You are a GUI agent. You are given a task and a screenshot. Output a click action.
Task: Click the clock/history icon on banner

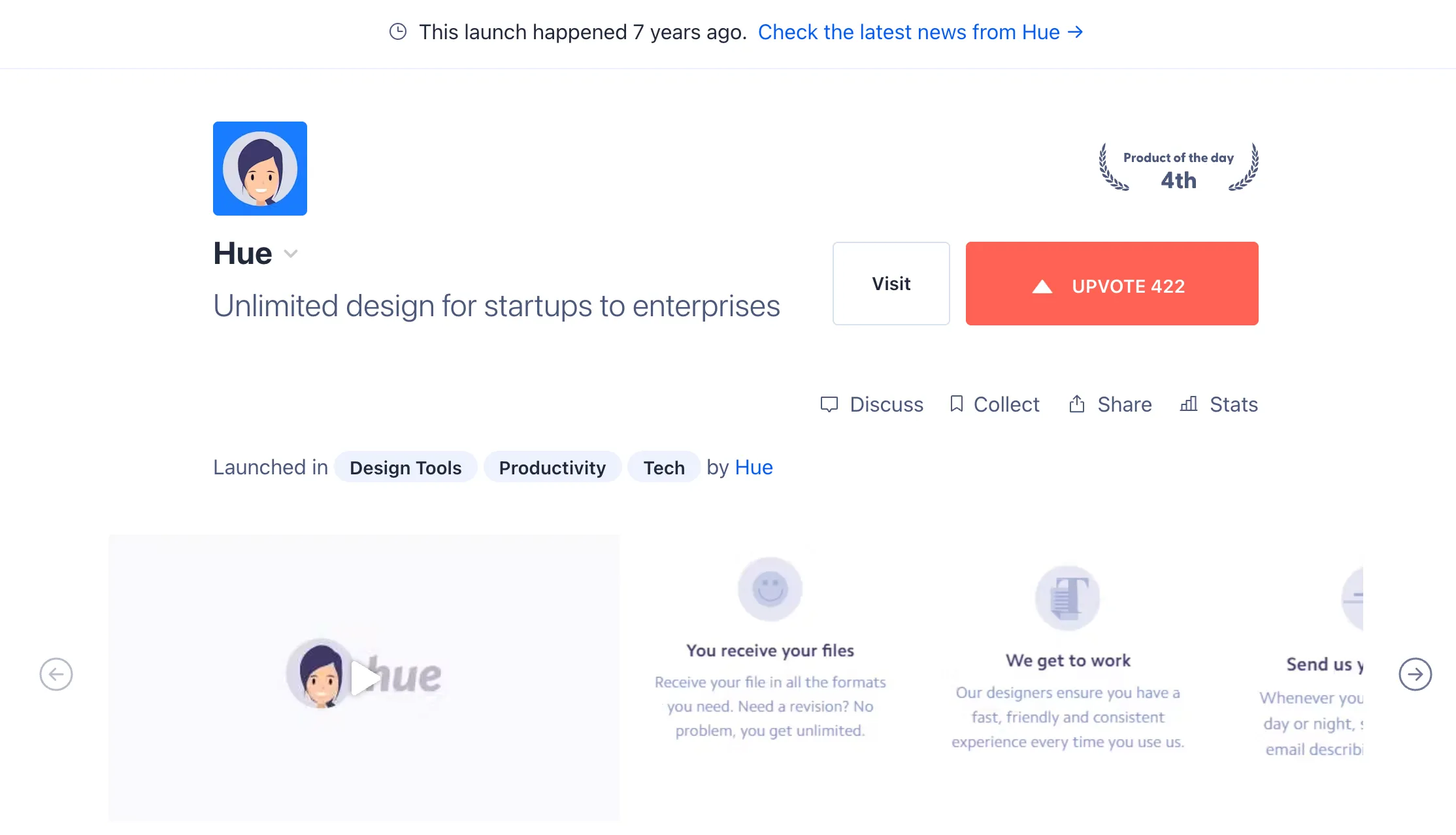pyautogui.click(x=397, y=30)
